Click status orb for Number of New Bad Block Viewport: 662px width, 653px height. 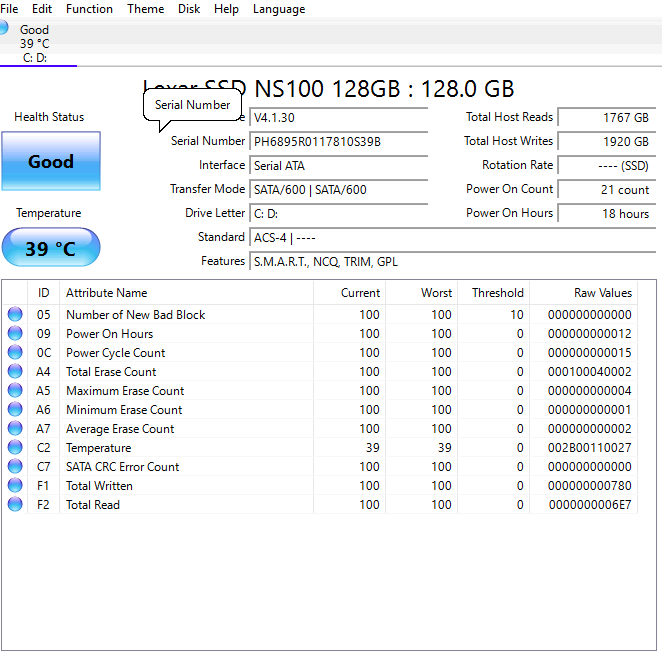(x=15, y=314)
